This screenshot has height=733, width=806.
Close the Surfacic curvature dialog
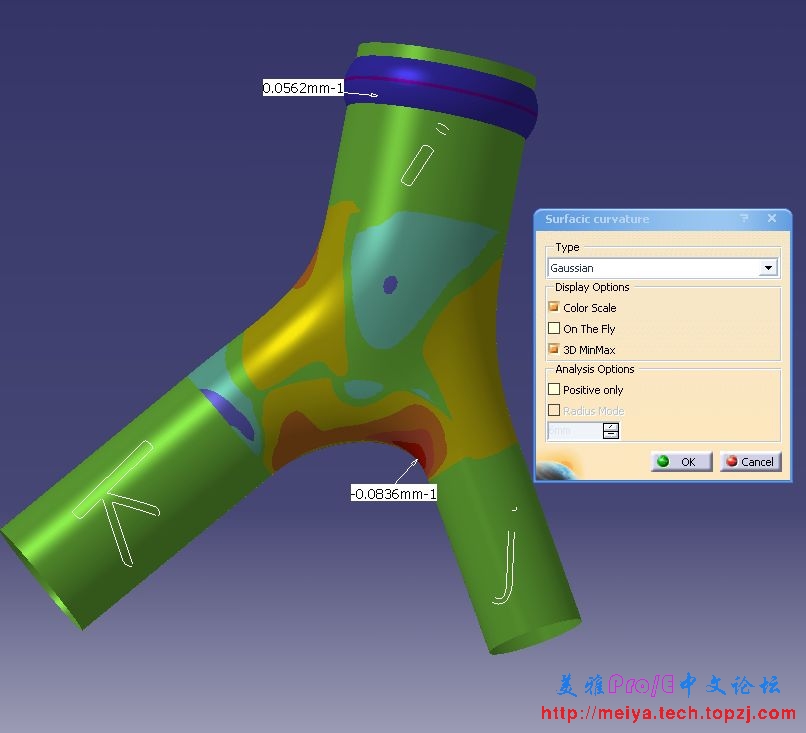[772, 219]
